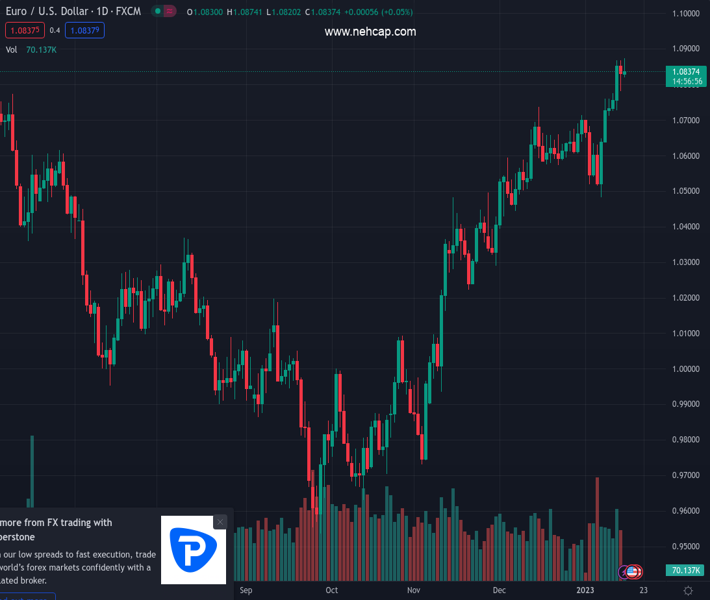Click the purple lightning event icon
Screen dimensions: 710x600
click(624, 571)
